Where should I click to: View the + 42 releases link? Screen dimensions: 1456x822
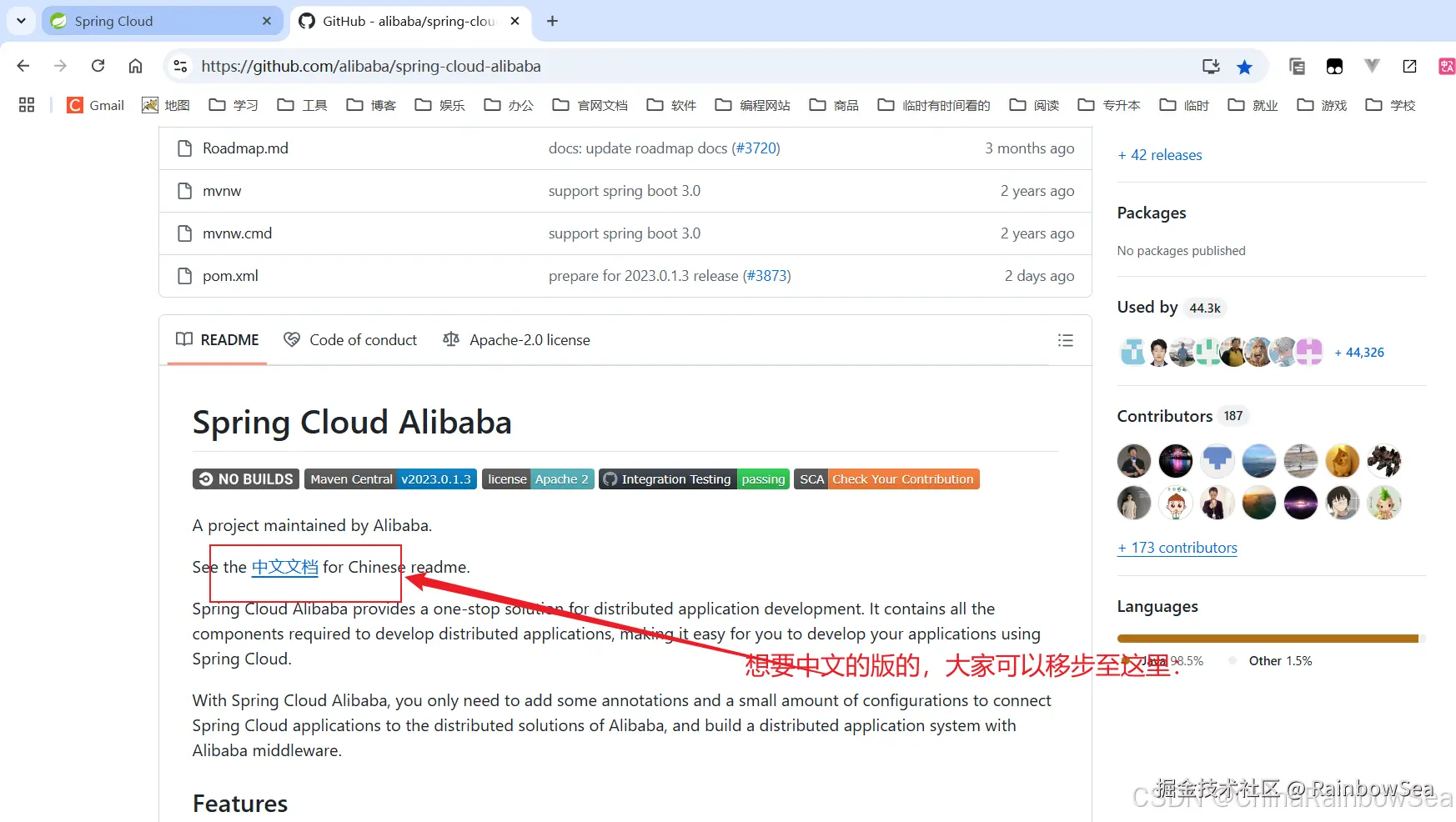(1160, 155)
